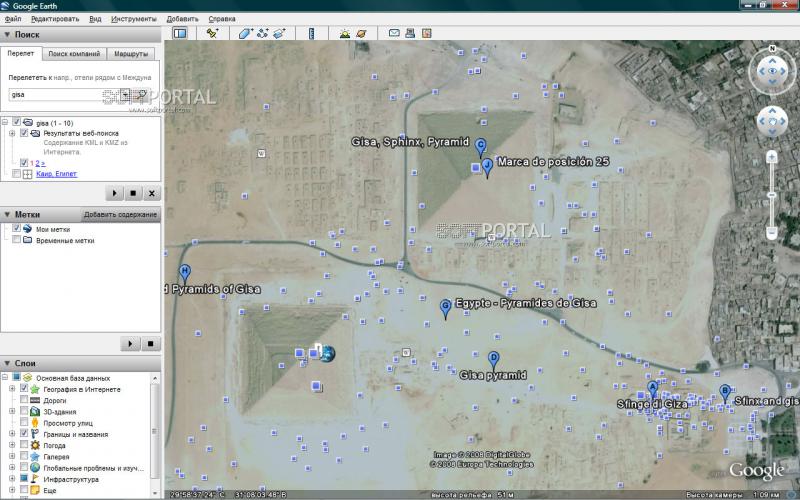Click the search magnifier button
The height and width of the screenshot is (500, 800).
point(142,95)
